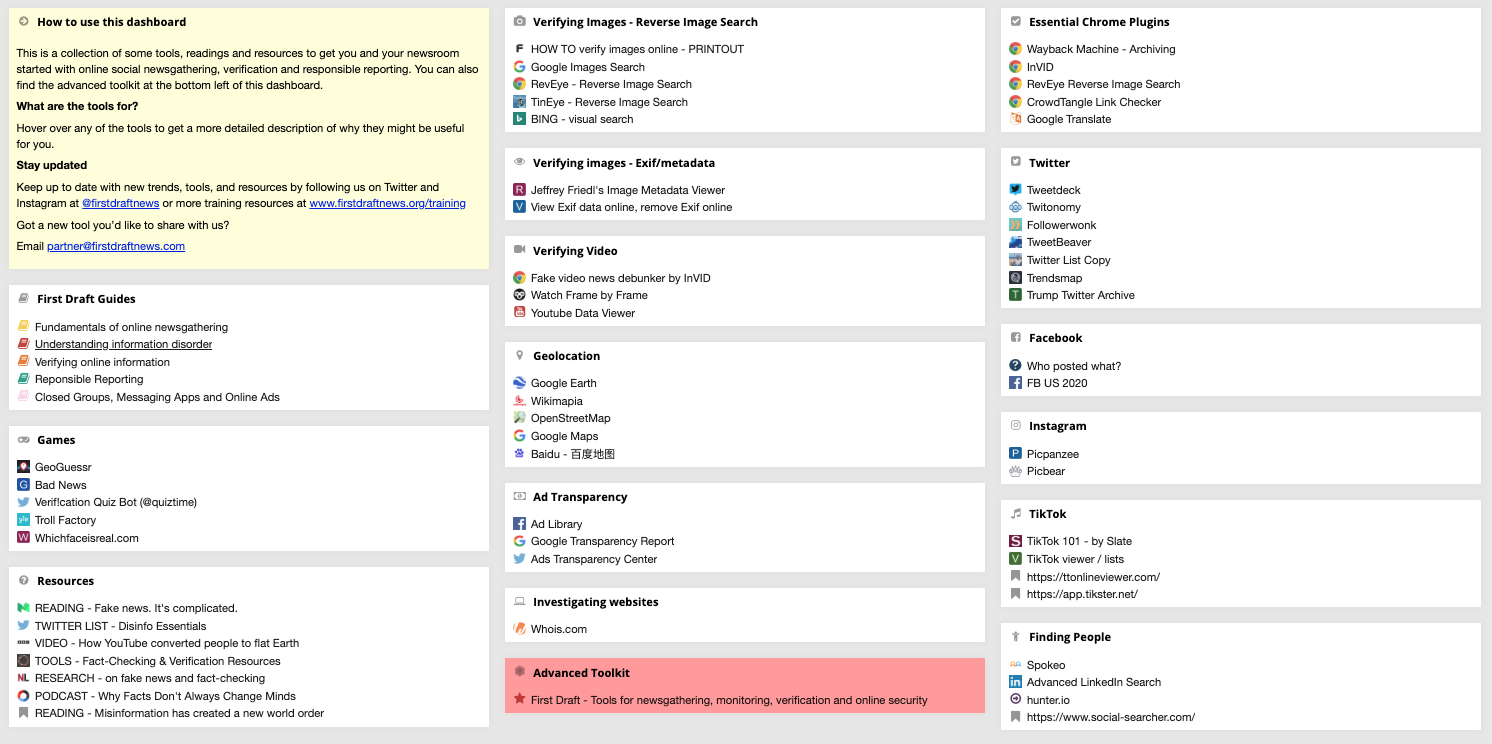This screenshot has width=1492, height=744.
Task: Open Understanding information disorder guide
Action: 123,344
